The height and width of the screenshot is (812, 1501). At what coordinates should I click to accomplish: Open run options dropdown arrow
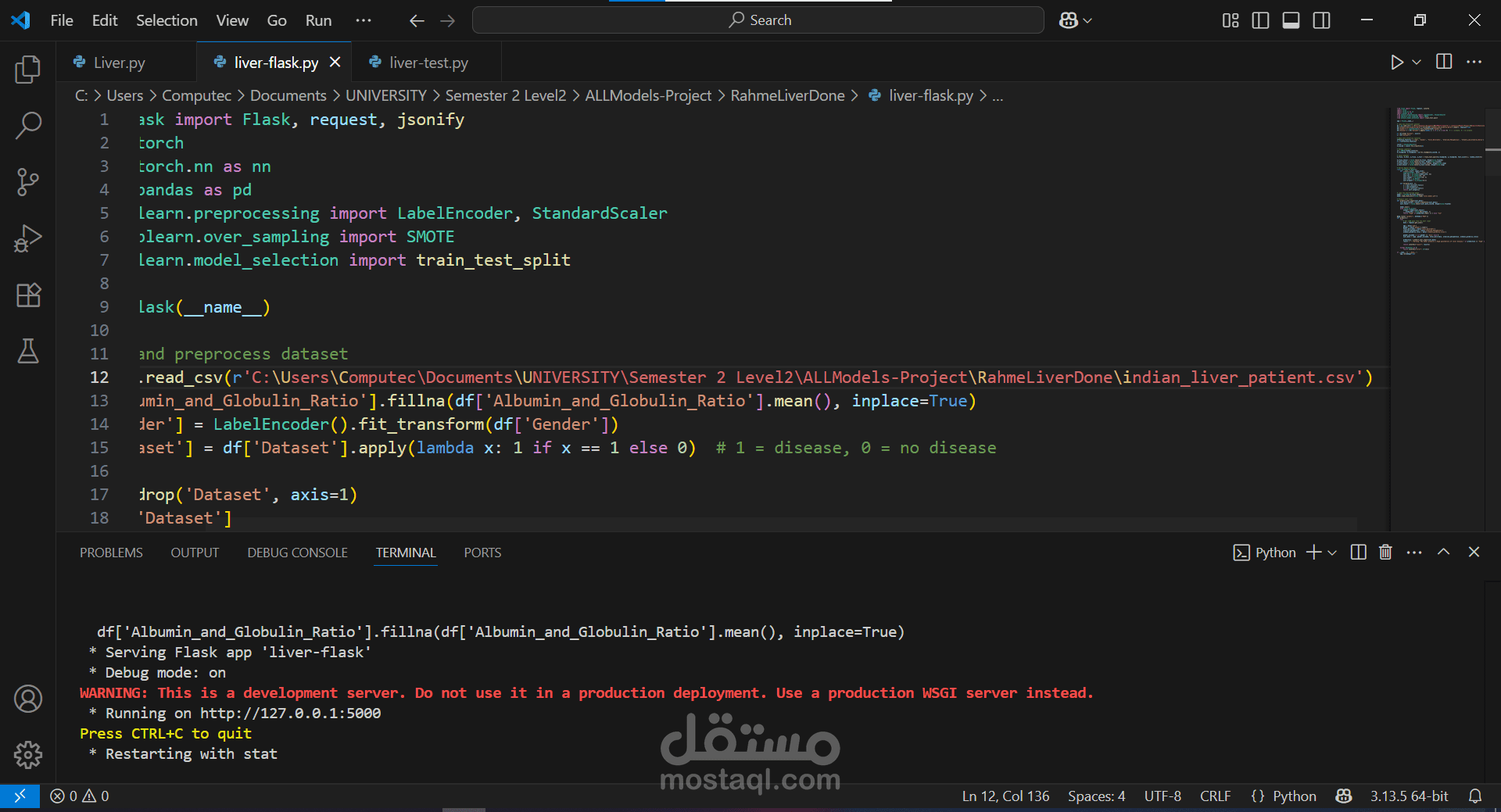[1417, 63]
